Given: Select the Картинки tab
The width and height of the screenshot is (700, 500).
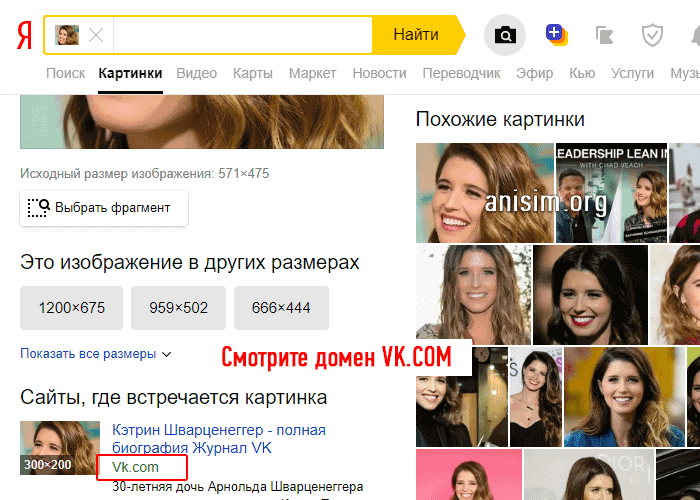Looking at the screenshot, I should [130, 73].
